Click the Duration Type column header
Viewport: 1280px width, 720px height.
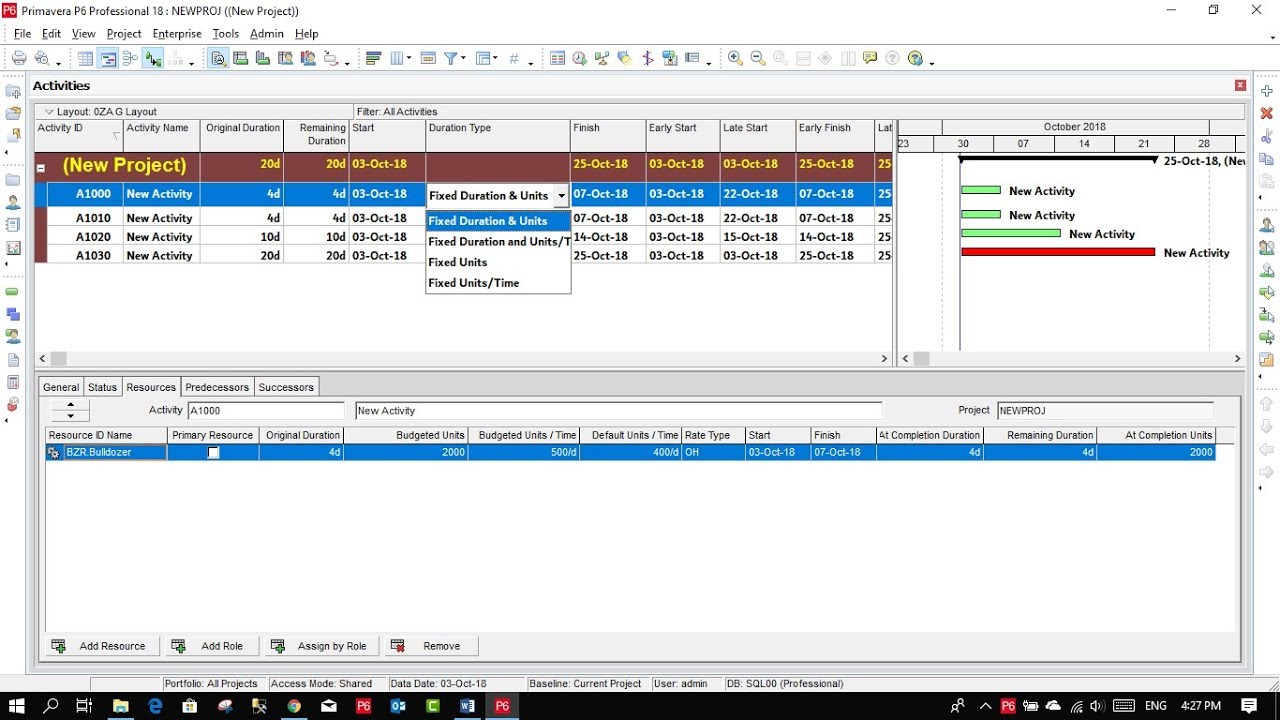tap(497, 135)
